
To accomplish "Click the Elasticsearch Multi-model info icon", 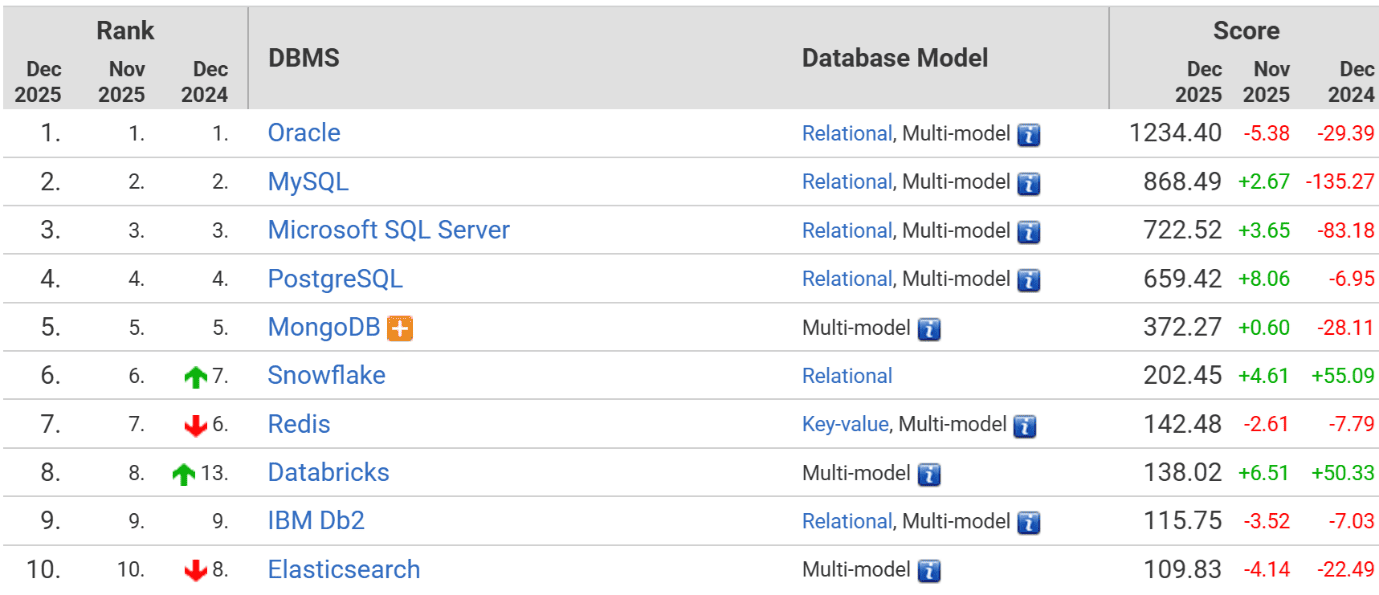I will [929, 571].
